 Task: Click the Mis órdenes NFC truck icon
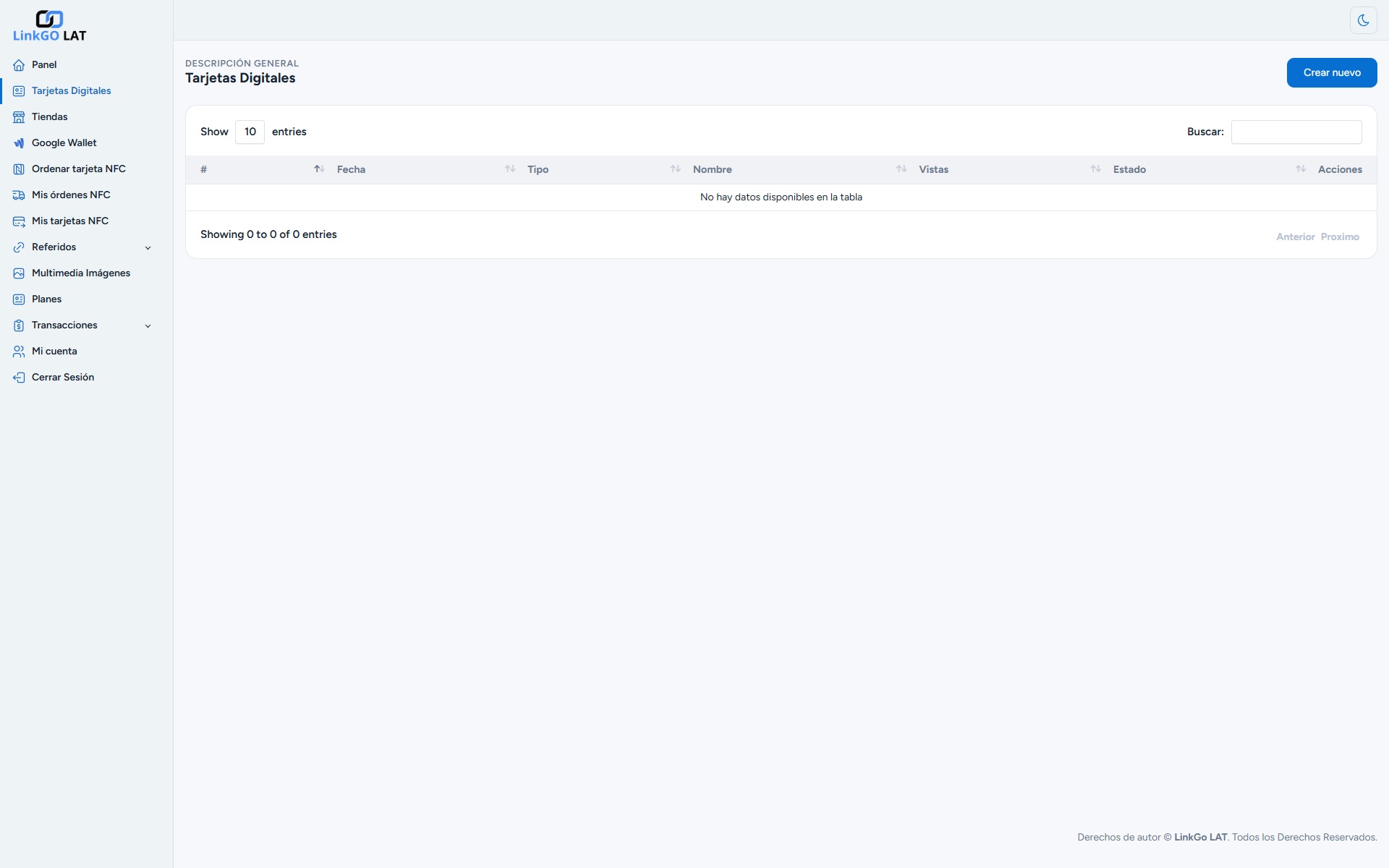point(19,195)
